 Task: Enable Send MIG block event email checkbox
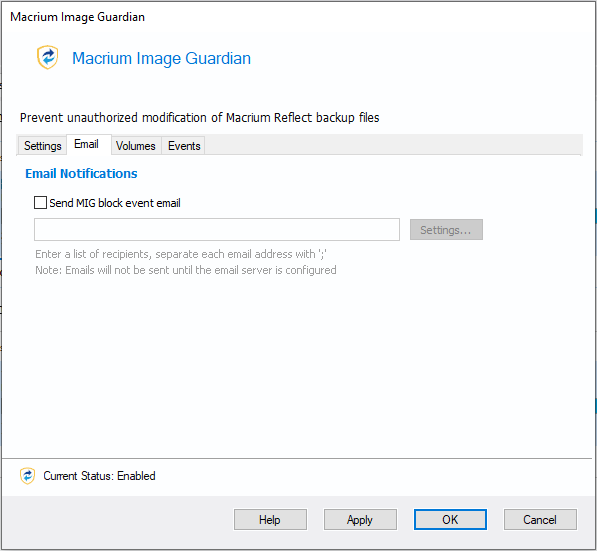pyautogui.click(x=40, y=203)
